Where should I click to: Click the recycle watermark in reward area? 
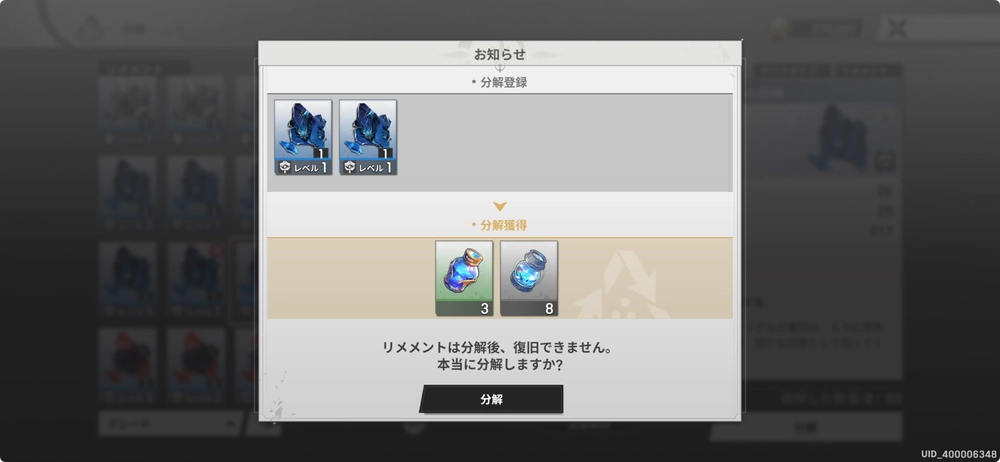pos(622,284)
